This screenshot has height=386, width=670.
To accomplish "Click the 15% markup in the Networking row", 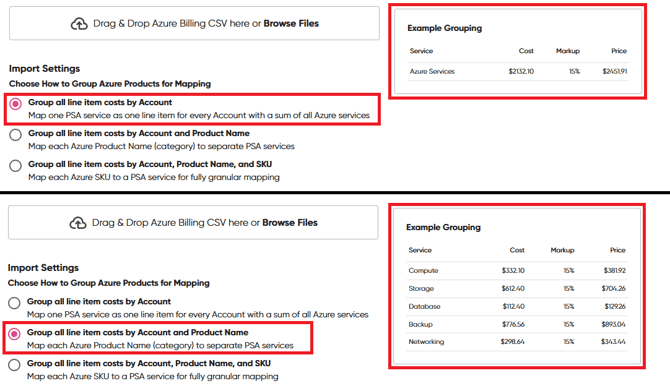I will [x=569, y=342].
